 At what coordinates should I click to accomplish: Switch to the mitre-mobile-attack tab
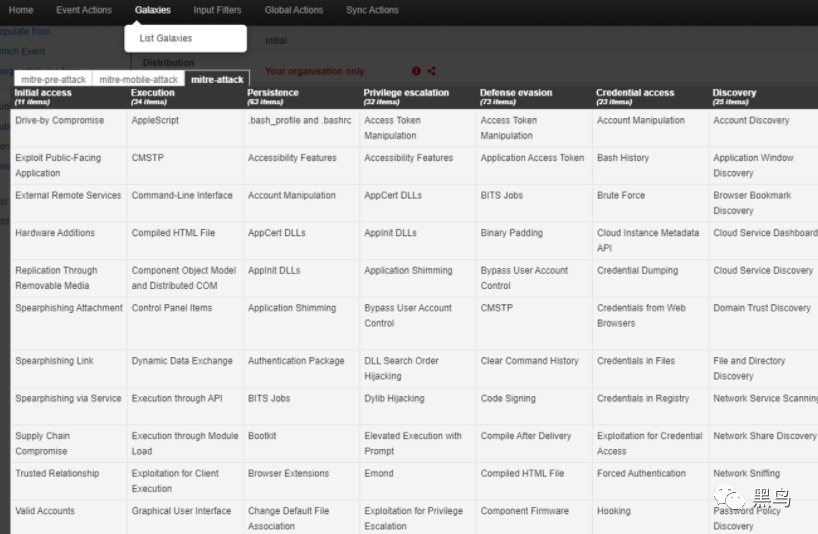coord(138,79)
